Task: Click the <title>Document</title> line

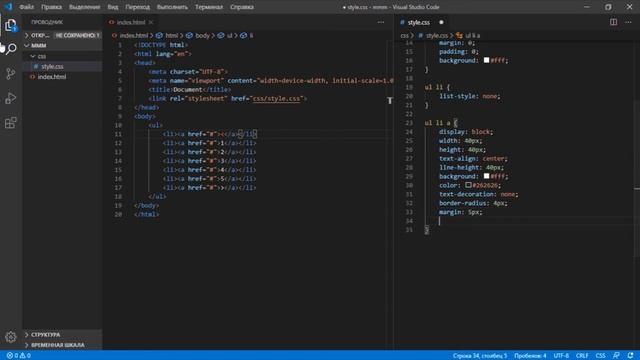Action: 190,89
